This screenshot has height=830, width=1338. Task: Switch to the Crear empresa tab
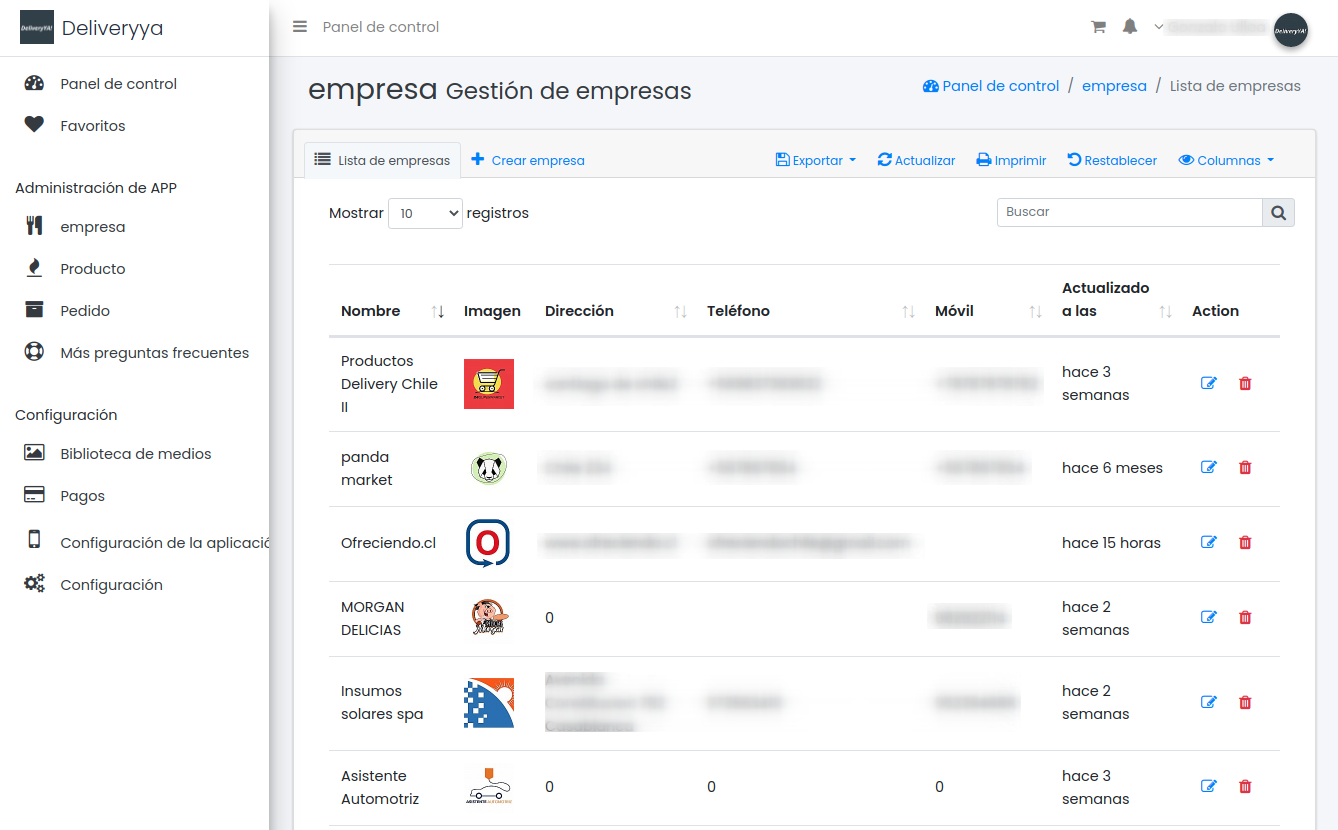click(x=528, y=160)
